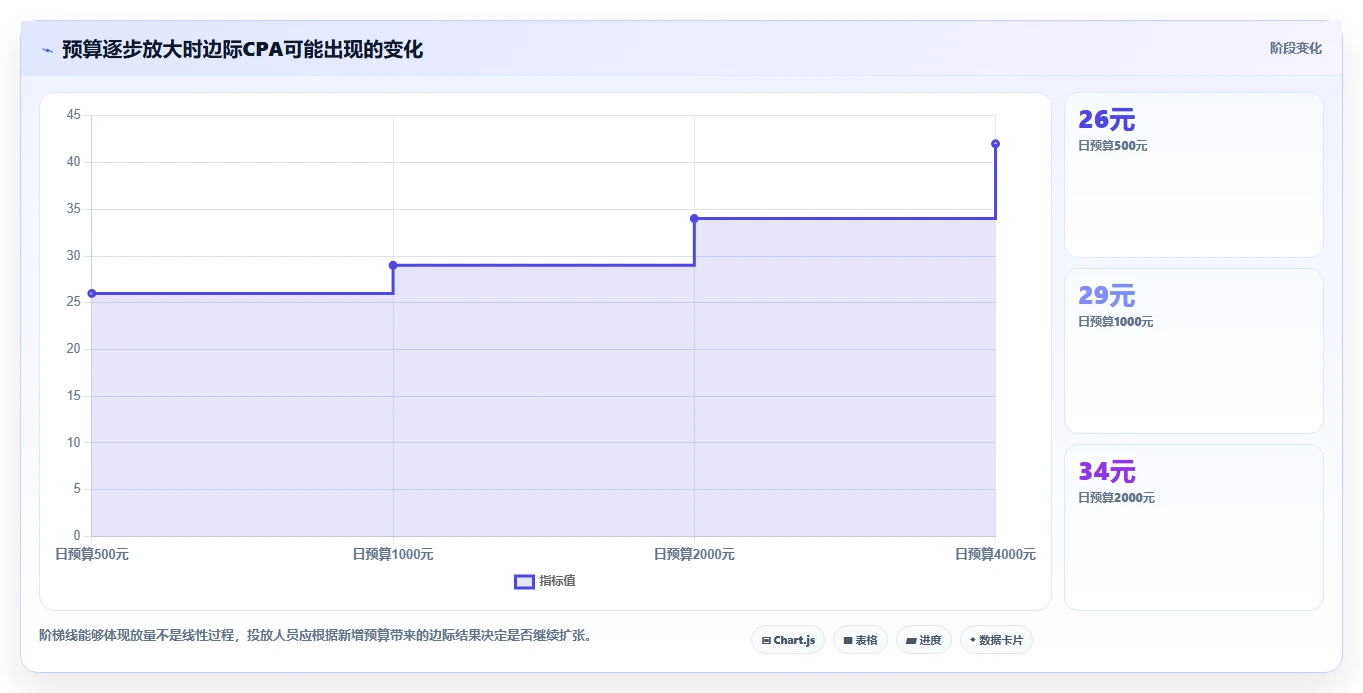The width and height of the screenshot is (1363, 693).
Task: Click the 阶段变化 label in header
Action: point(1296,48)
